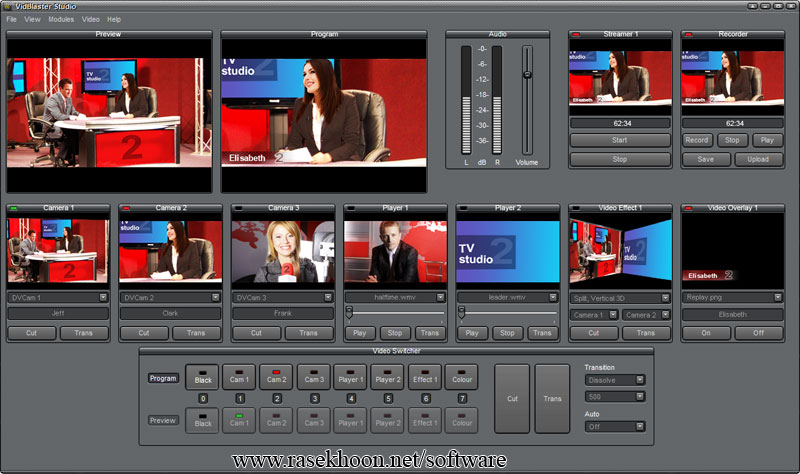Click Trans under Camera 3
The image size is (800, 474).
(x=308, y=333)
